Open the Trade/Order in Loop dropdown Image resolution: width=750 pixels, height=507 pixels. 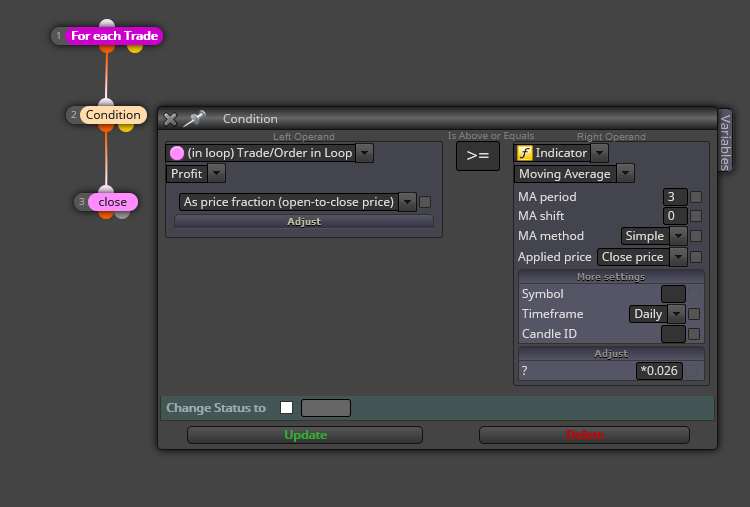(x=364, y=153)
